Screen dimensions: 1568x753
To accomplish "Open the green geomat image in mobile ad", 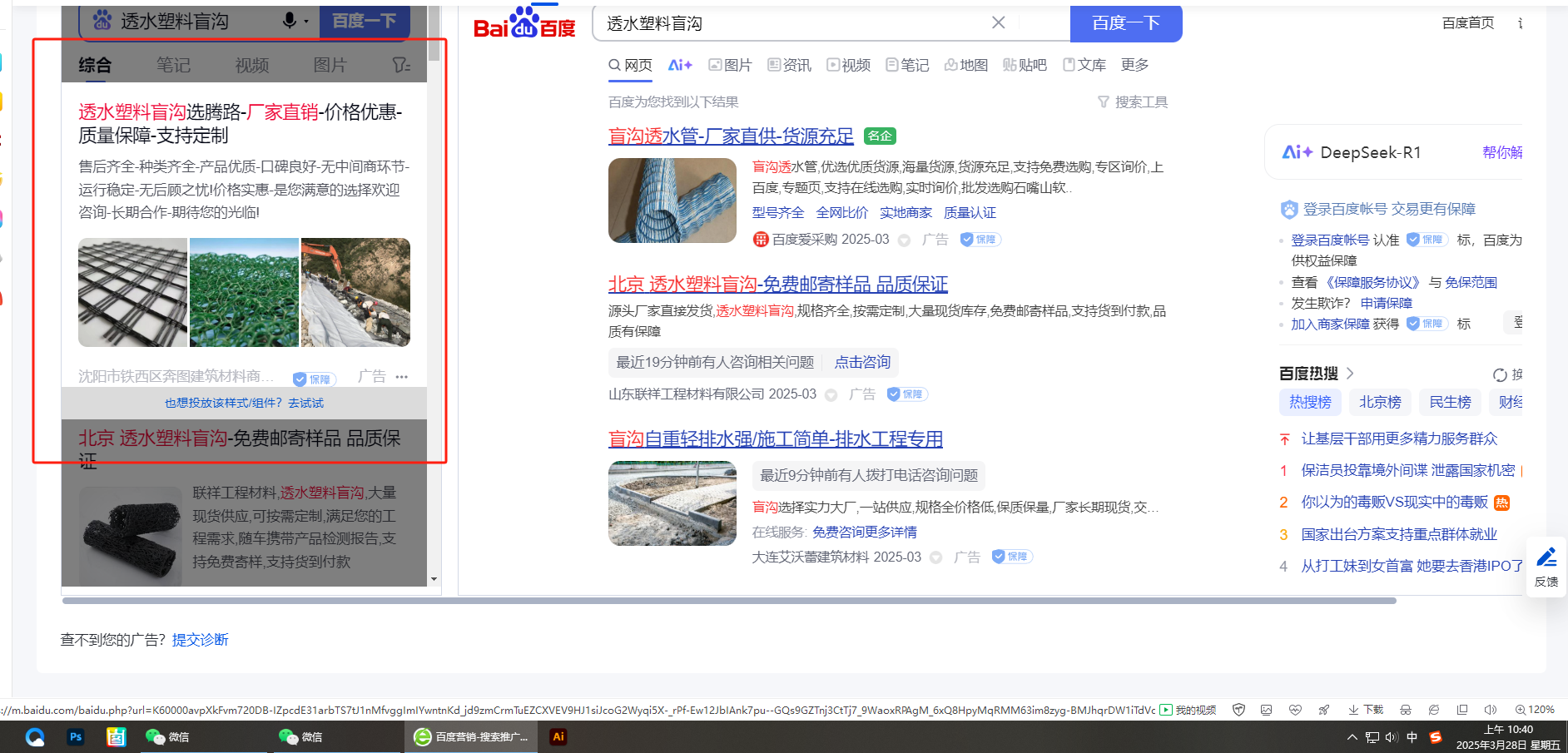I will click(244, 292).
